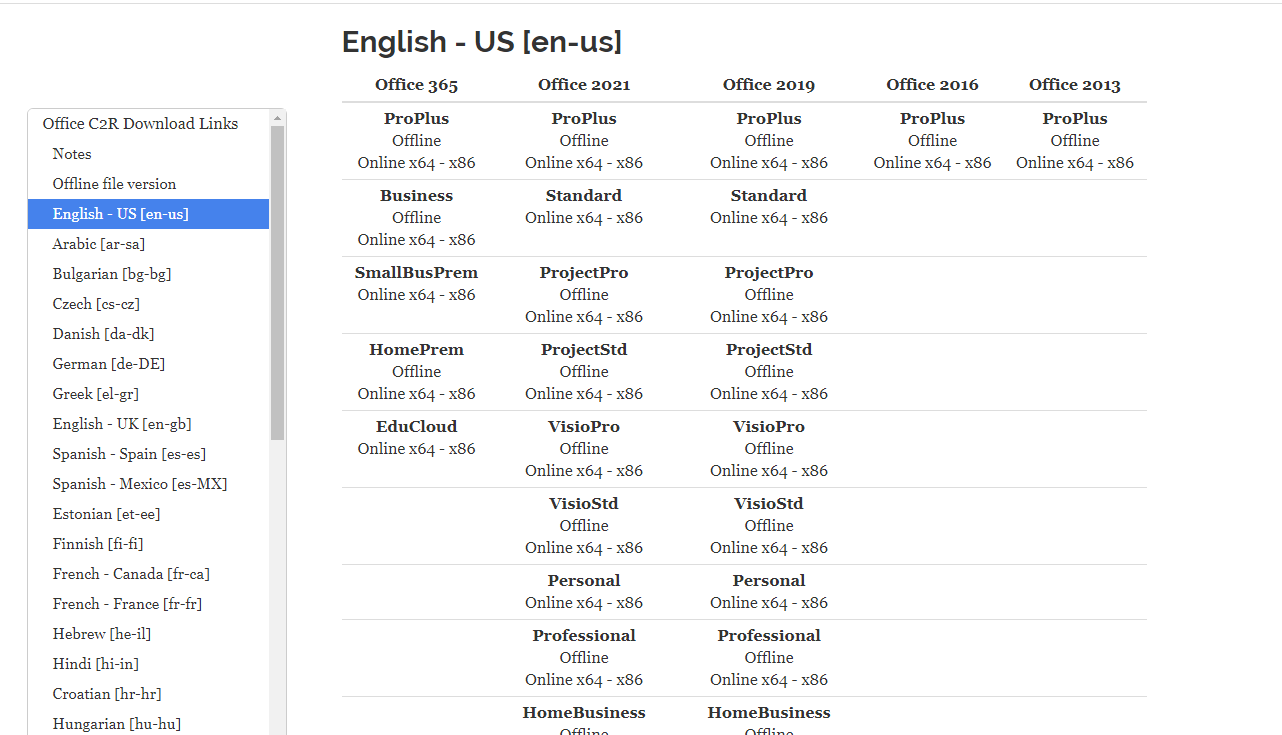Open Office C2R Download Links heading
Image resolution: width=1282 pixels, height=735 pixels.
click(x=140, y=124)
